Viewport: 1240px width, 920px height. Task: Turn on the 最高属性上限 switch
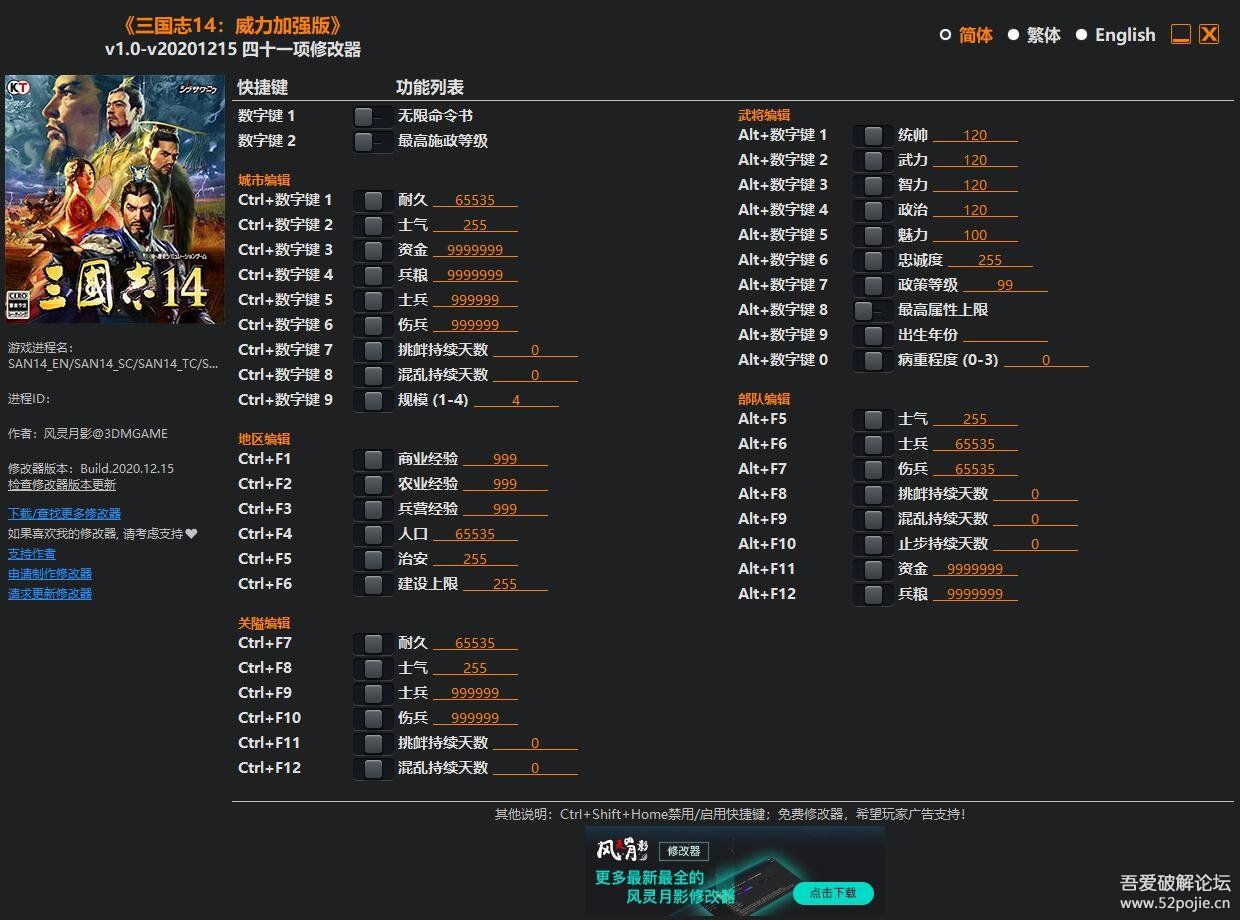click(x=873, y=310)
